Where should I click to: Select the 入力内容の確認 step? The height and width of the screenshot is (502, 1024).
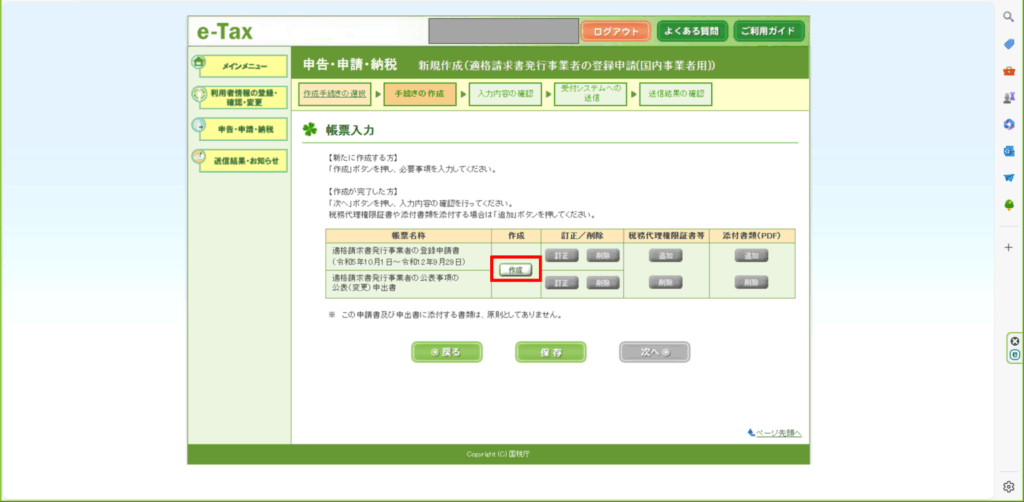pyautogui.click(x=505, y=93)
